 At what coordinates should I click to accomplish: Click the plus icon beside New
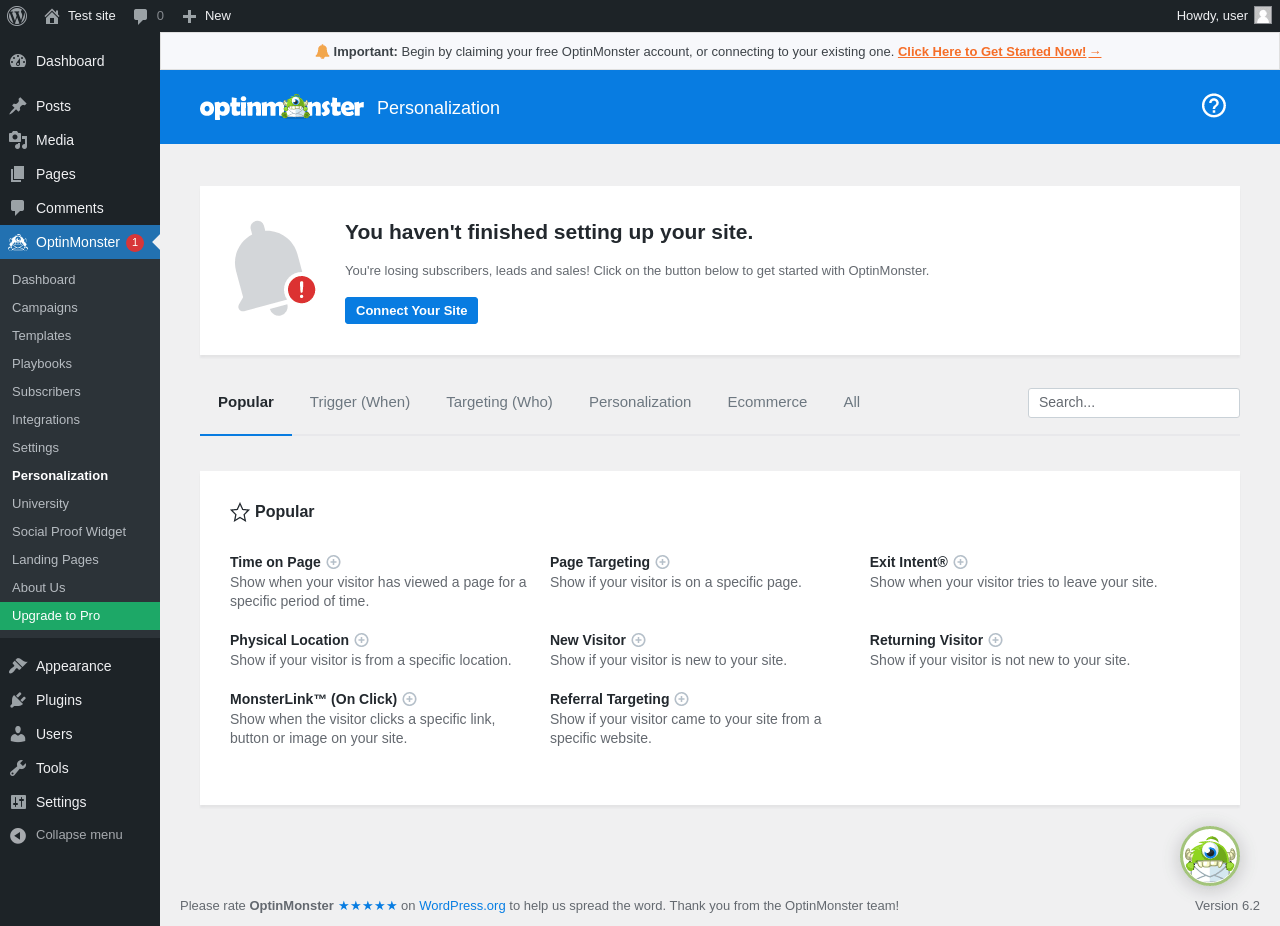coord(189,16)
